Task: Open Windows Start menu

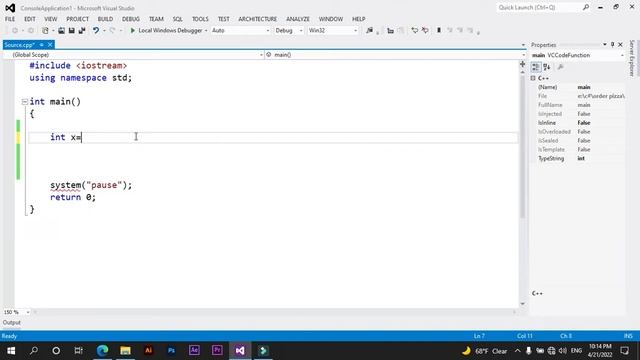Action: point(11,351)
